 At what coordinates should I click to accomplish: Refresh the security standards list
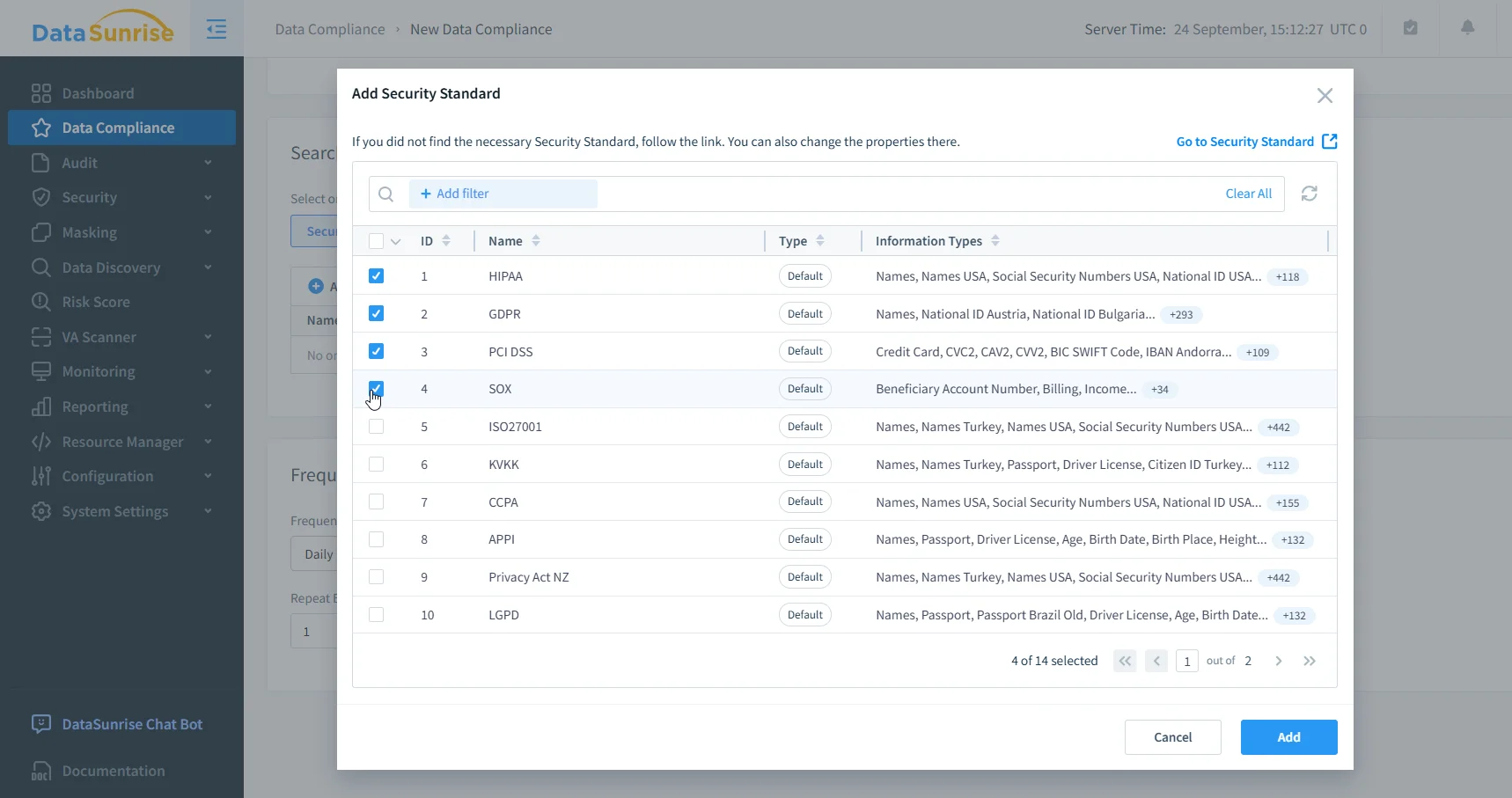click(x=1310, y=194)
